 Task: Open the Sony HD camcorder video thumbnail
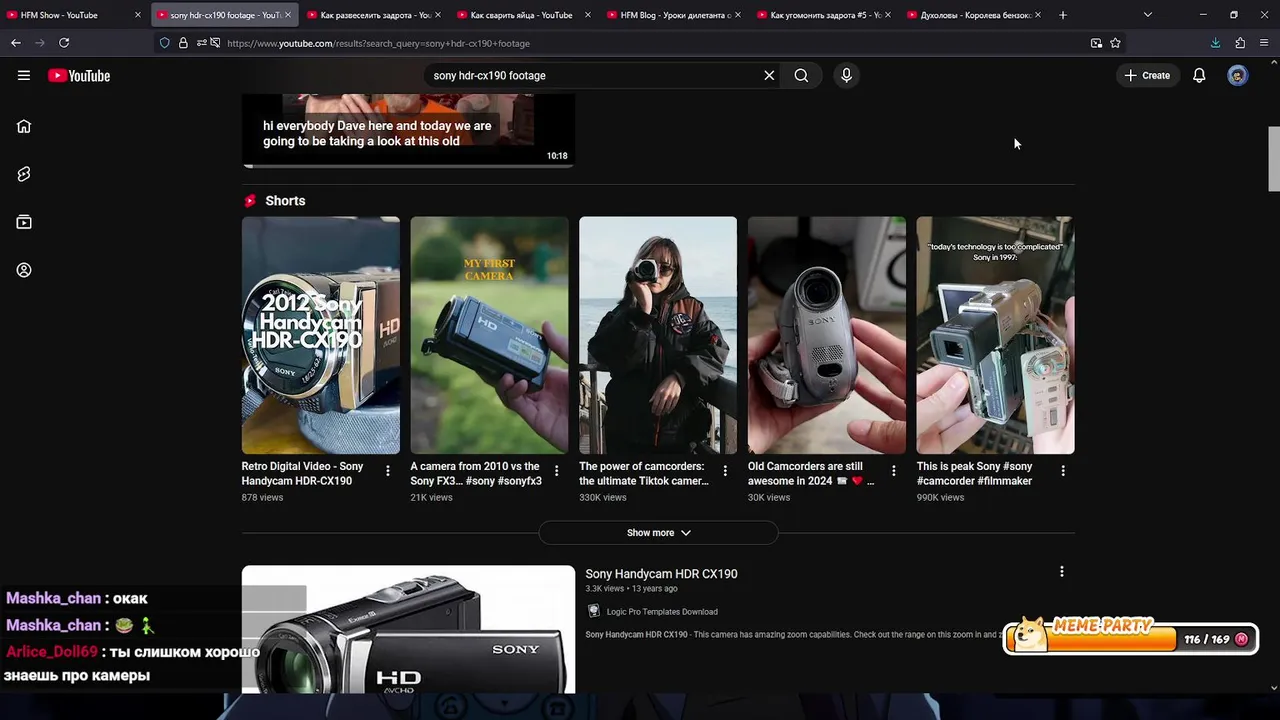(408, 630)
